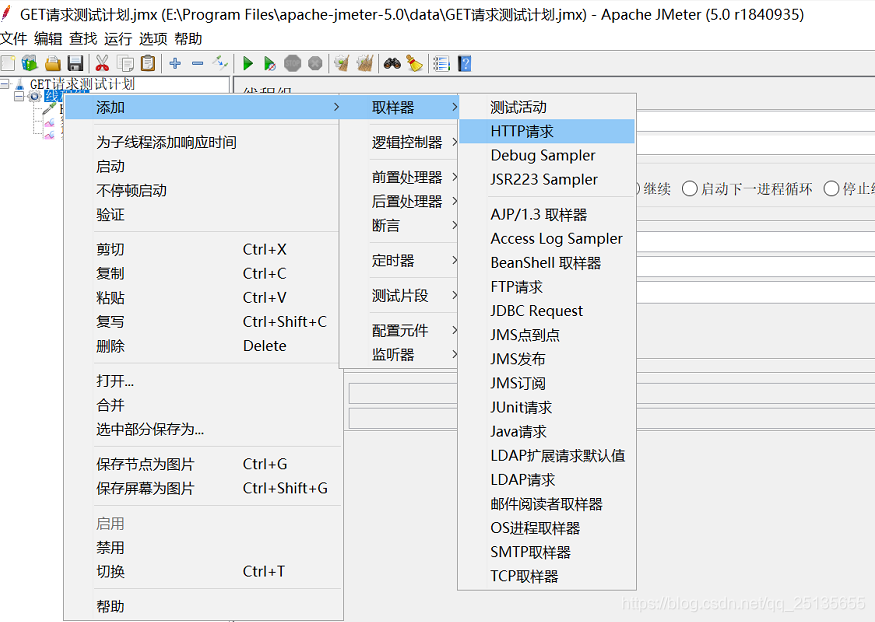Viewport: 875px width, 622px height.
Task: Open the 选项 menu
Action: 153,38
